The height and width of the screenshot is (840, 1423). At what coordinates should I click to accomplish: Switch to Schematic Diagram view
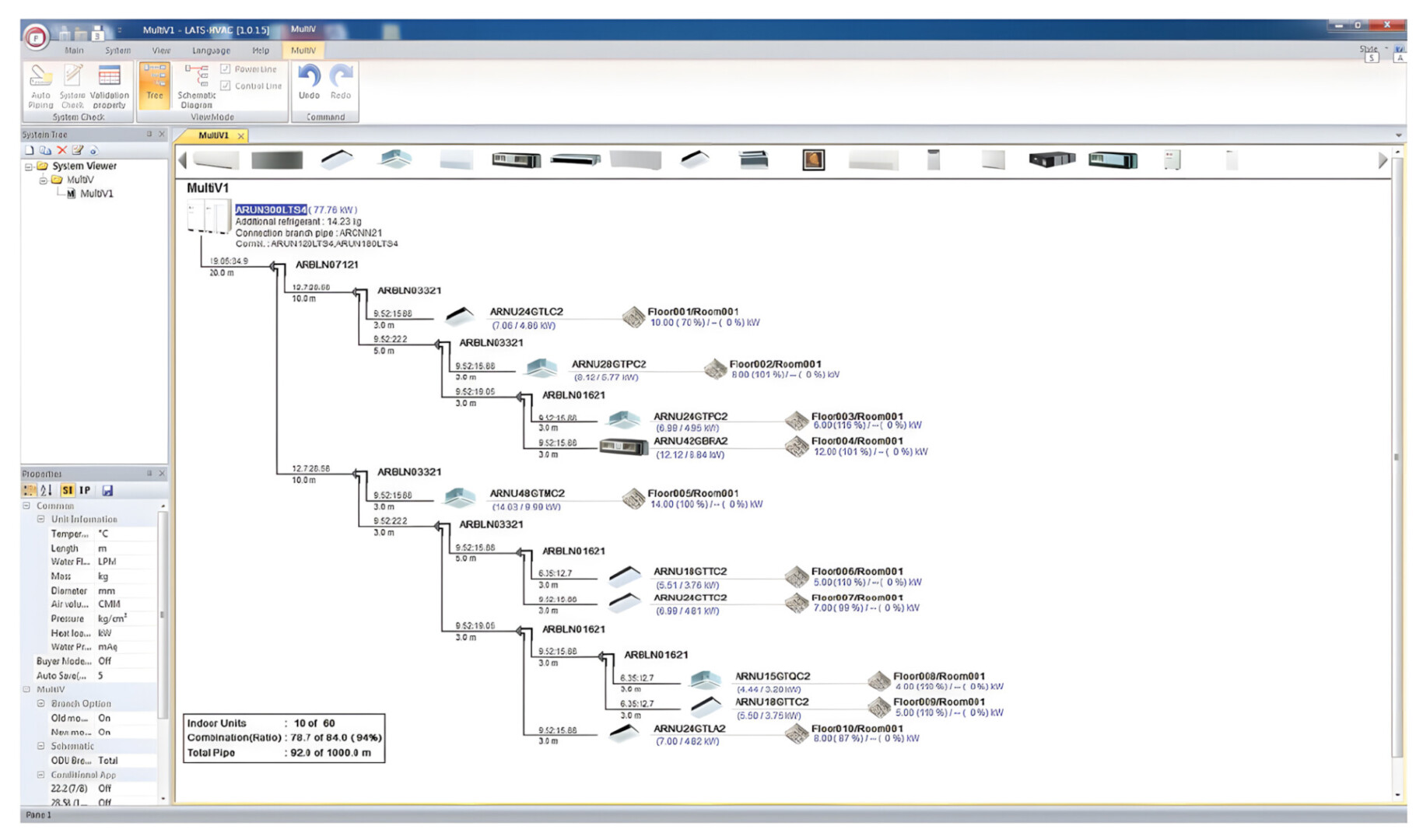click(196, 86)
